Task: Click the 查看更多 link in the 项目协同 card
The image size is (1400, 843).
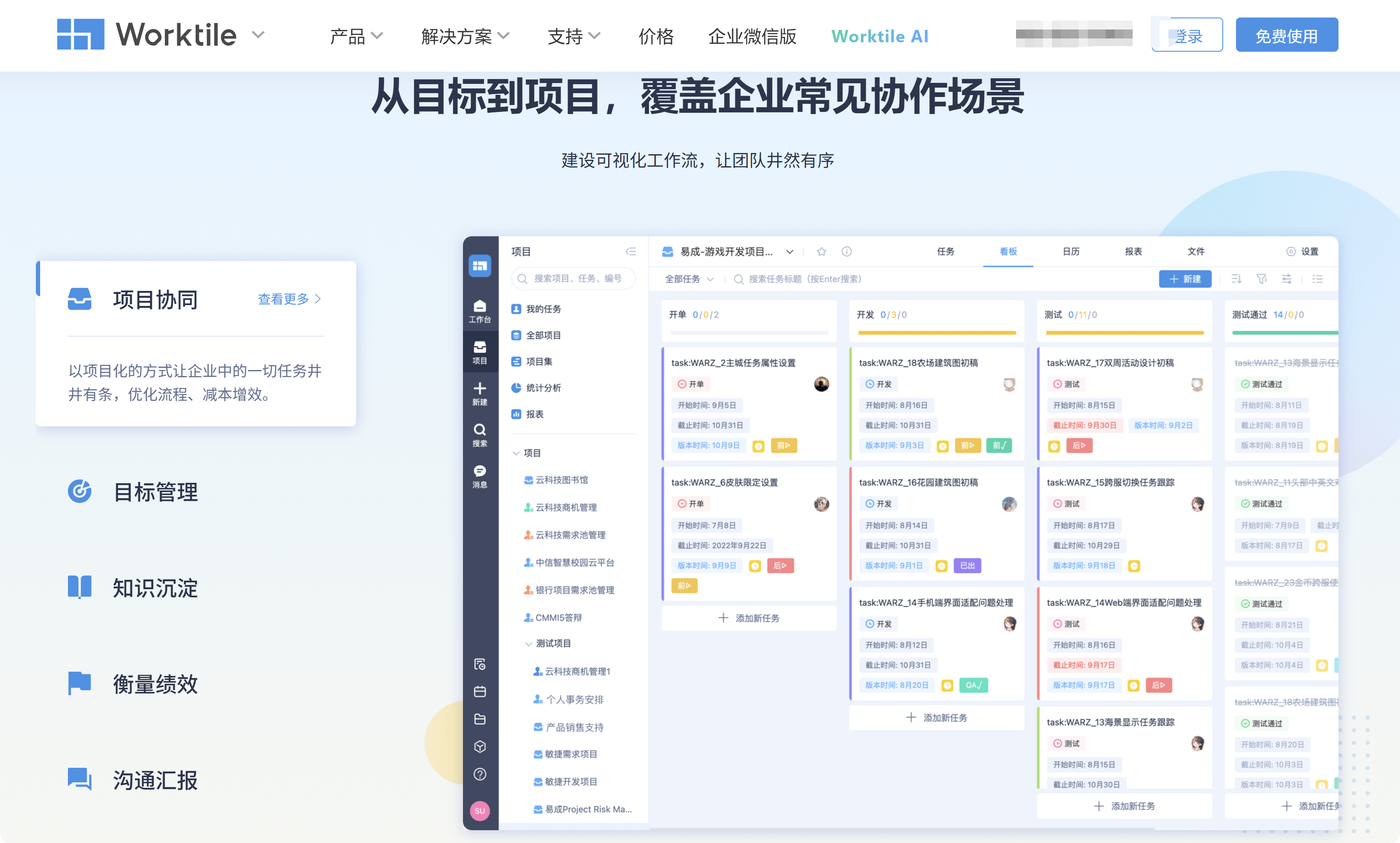Action: click(x=284, y=300)
